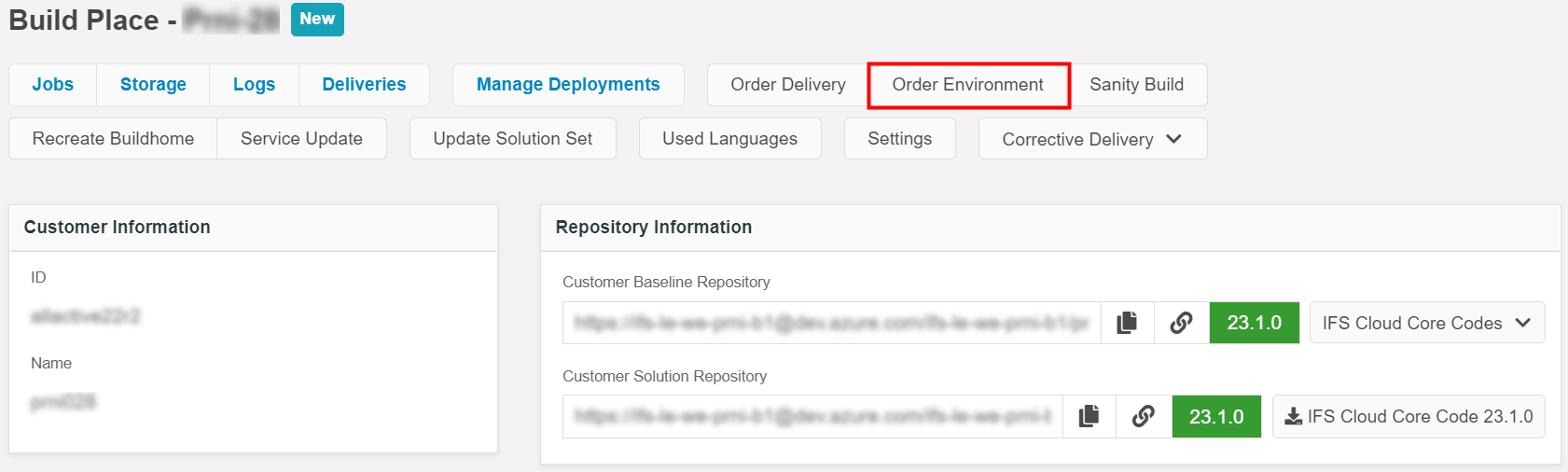
Task: Expand the IFS Cloud Core Codes dropdown
Action: tap(1426, 323)
